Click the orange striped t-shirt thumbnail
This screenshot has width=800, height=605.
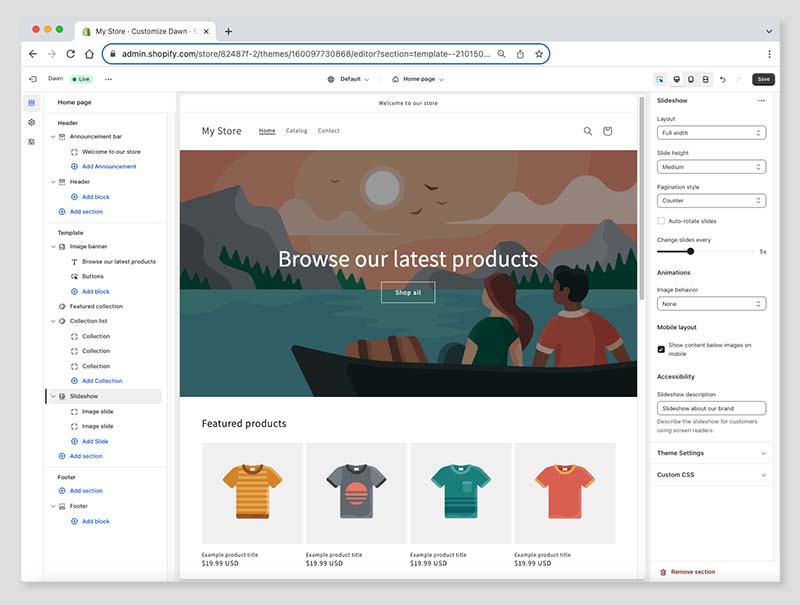(x=252, y=493)
